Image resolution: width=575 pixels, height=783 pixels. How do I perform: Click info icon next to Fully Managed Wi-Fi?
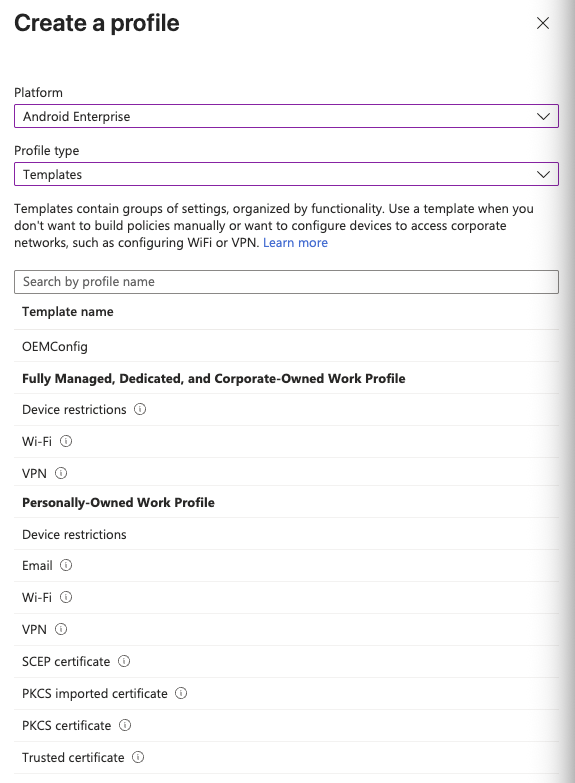[66, 441]
